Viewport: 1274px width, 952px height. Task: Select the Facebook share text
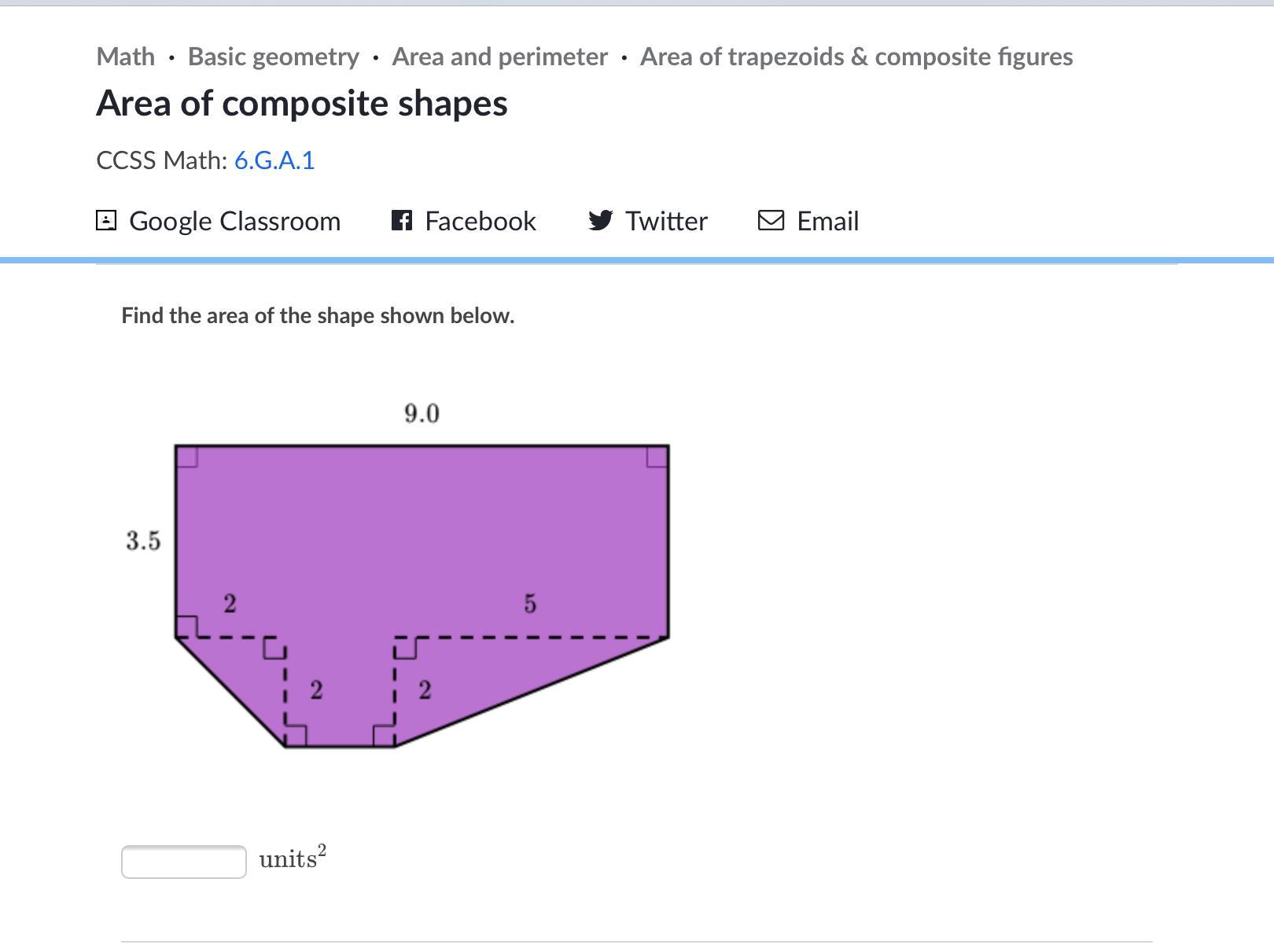click(x=480, y=221)
